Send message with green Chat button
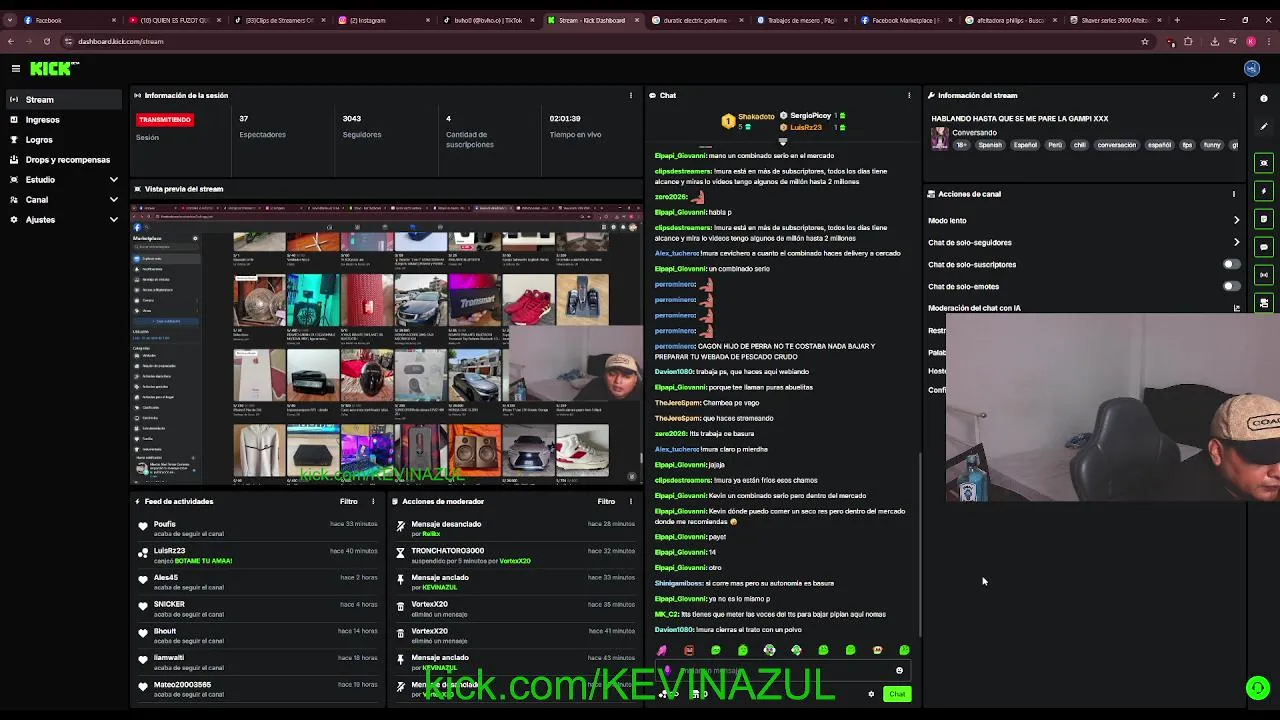 pyautogui.click(x=897, y=694)
